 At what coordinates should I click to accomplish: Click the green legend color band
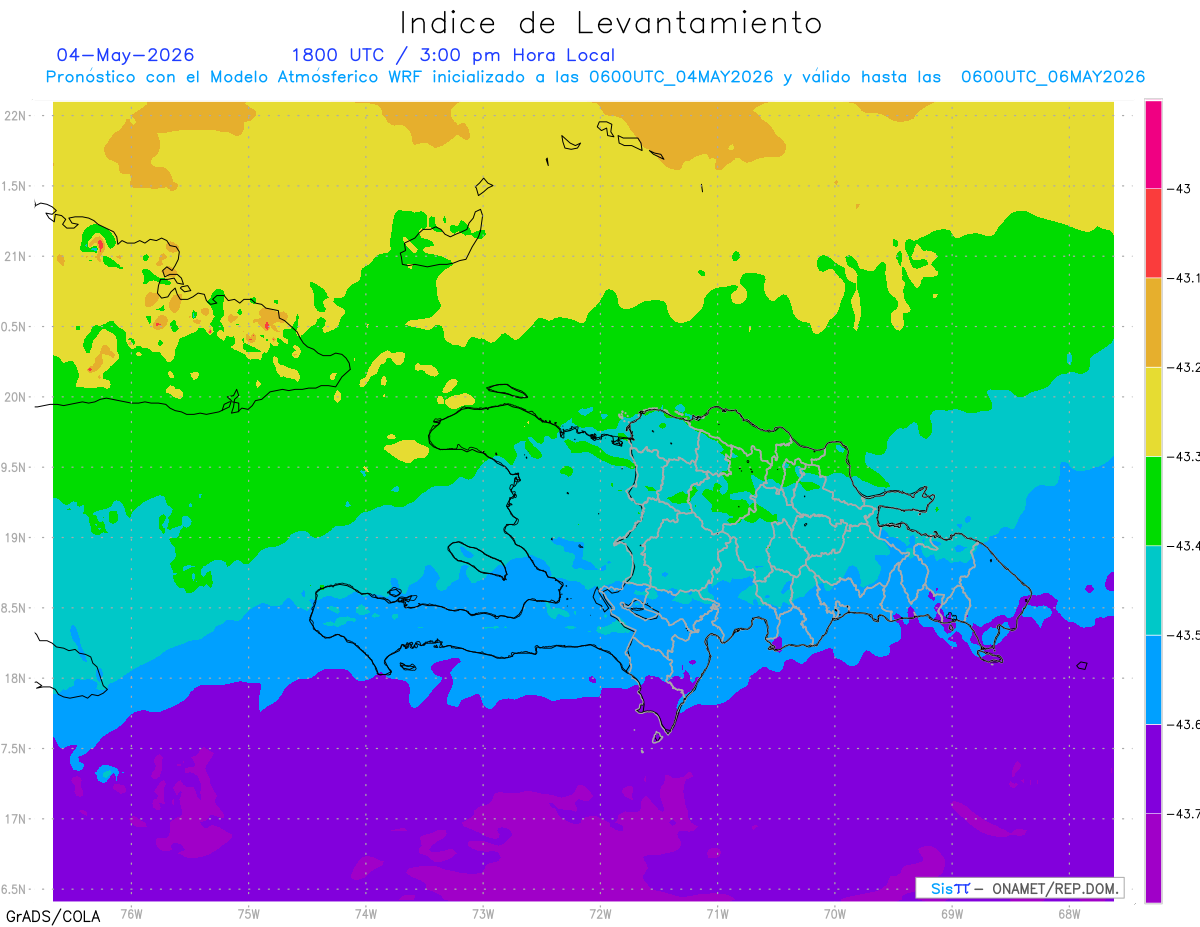pyautogui.click(x=1153, y=500)
